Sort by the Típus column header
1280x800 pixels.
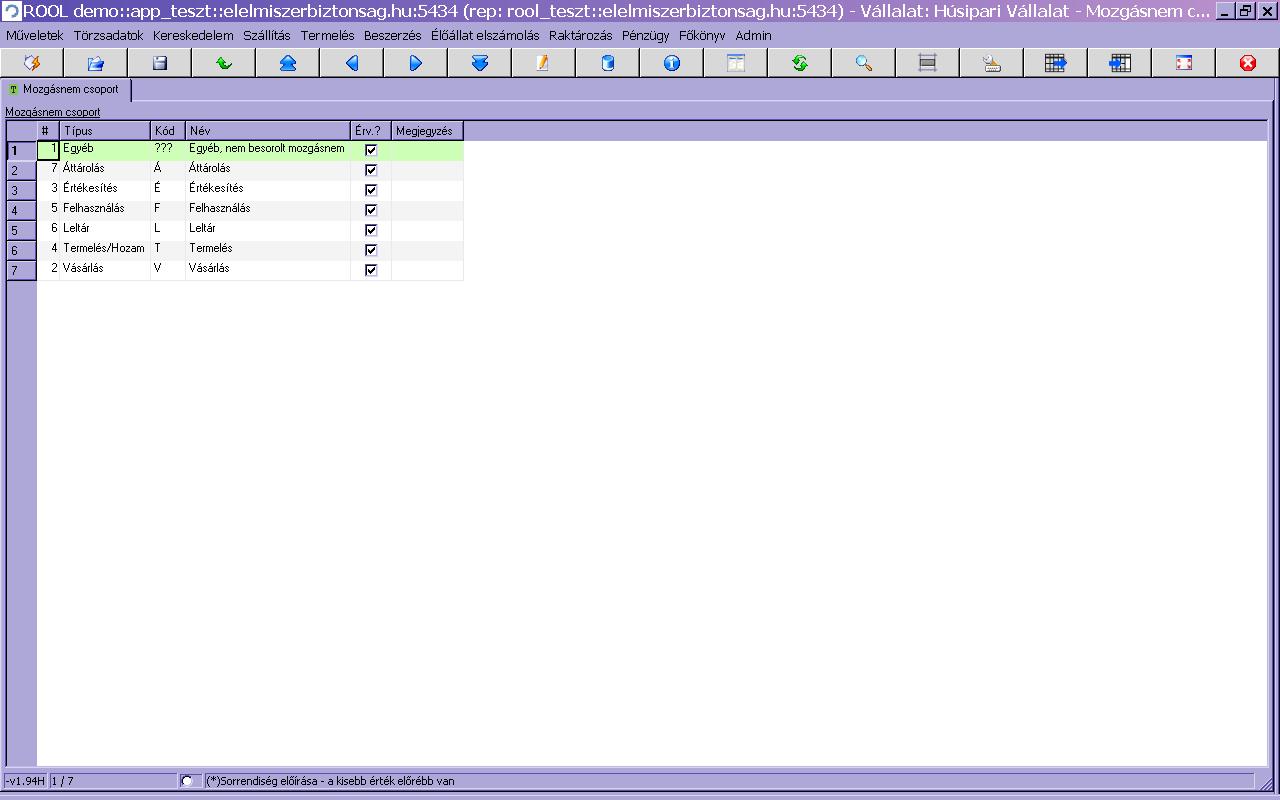click(105, 131)
